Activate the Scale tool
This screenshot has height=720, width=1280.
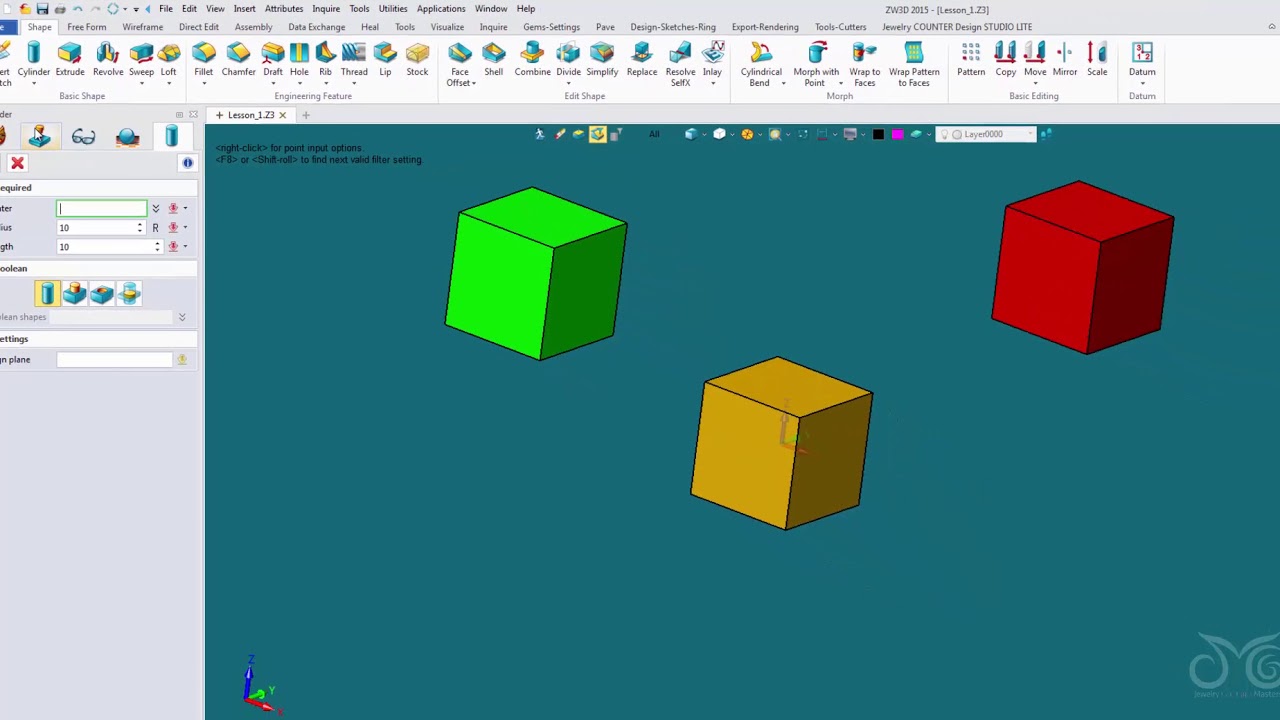1097,60
